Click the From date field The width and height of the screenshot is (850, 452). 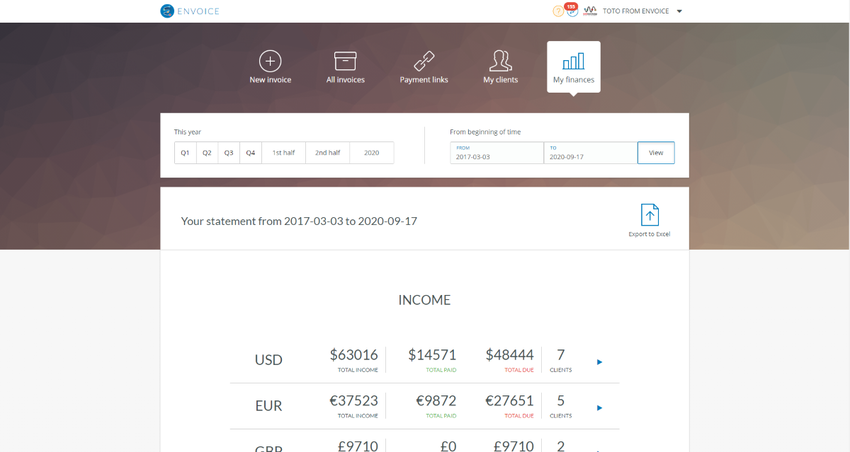click(x=496, y=153)
